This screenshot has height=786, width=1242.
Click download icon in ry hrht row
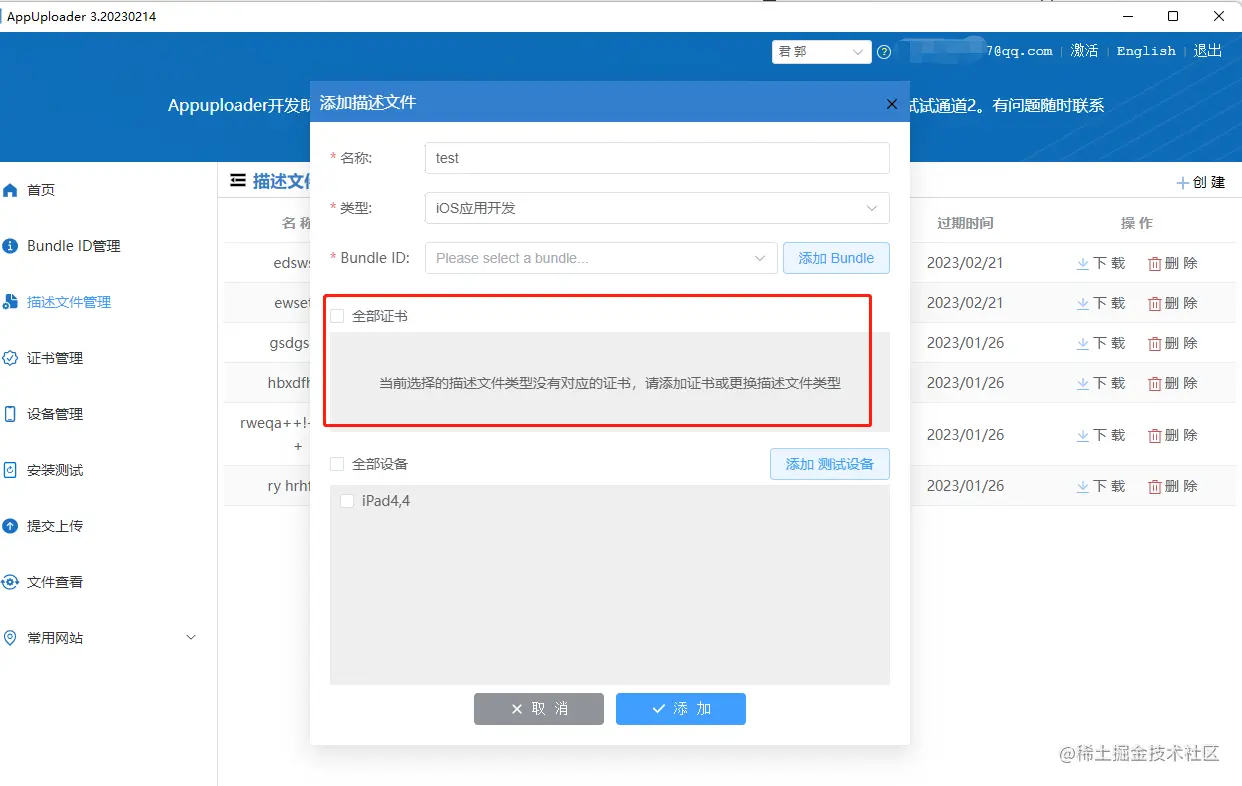(1082, 486)
